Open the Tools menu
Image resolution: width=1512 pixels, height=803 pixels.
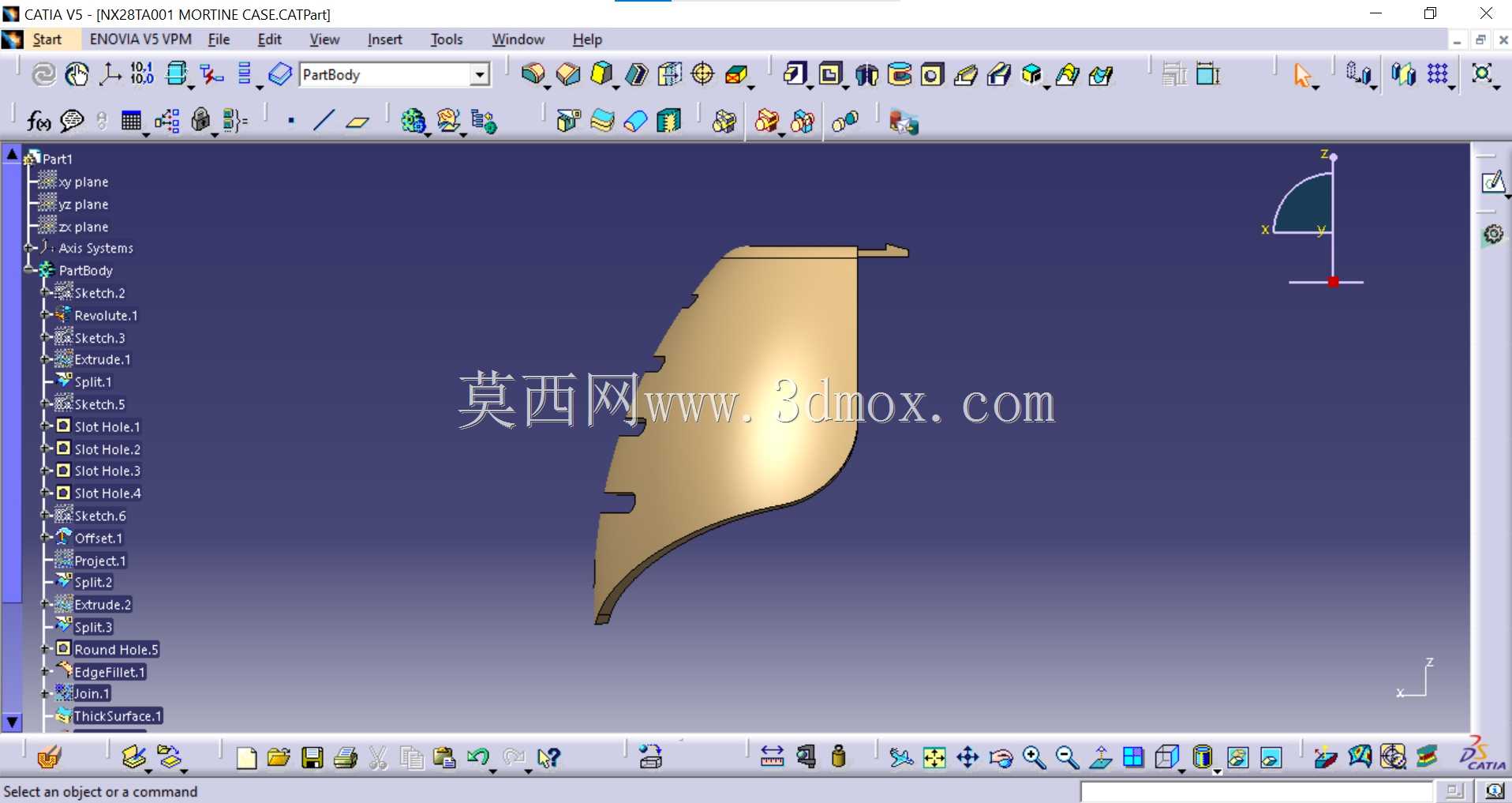tap(447, 39)
